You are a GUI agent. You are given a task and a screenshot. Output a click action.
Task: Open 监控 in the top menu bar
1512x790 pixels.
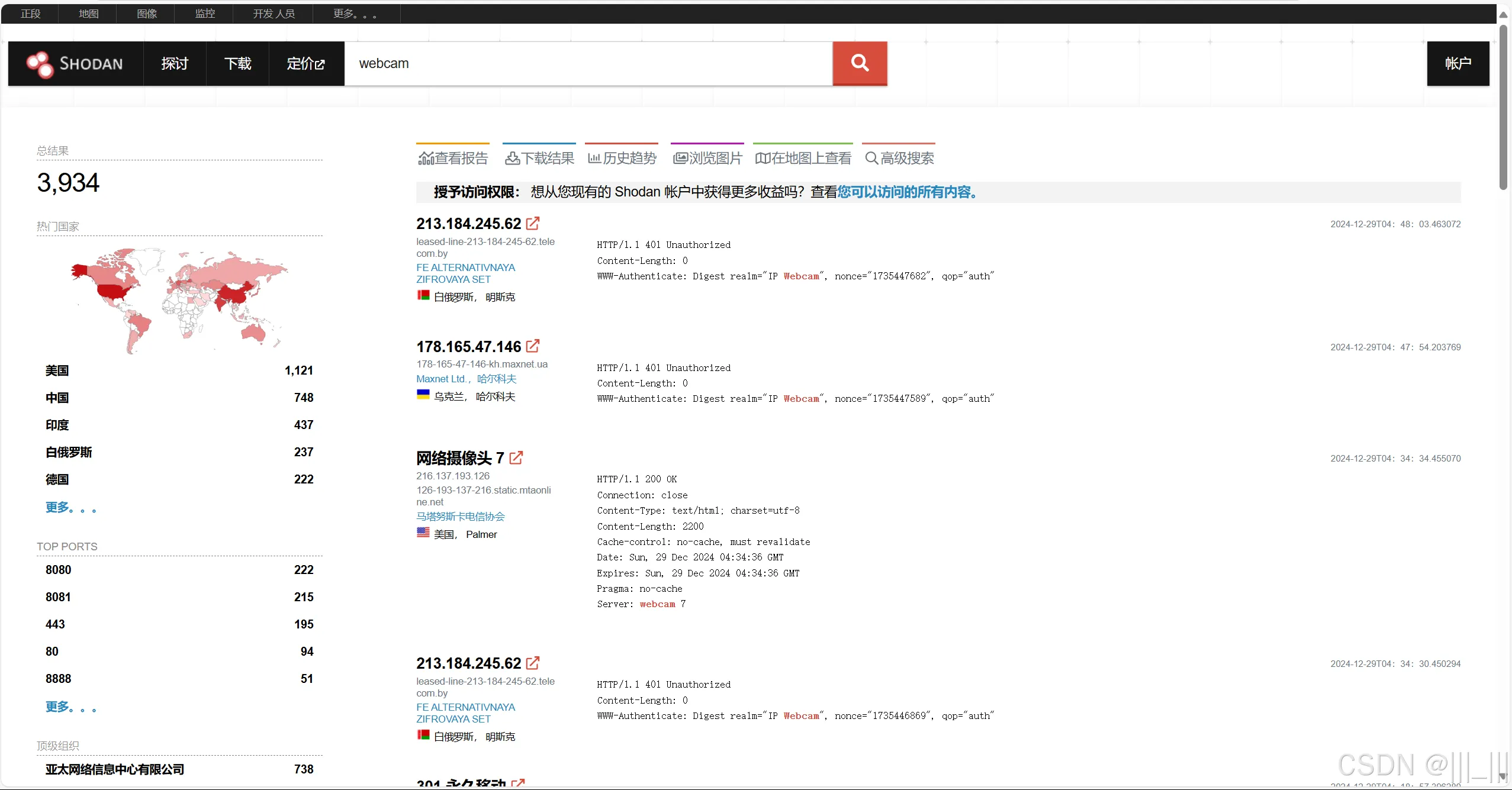205,14
